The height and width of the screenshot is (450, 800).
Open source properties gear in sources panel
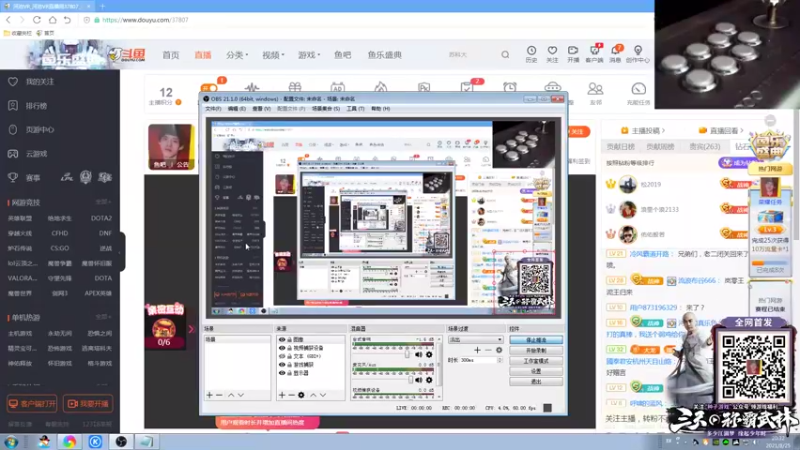pos(301,395)
